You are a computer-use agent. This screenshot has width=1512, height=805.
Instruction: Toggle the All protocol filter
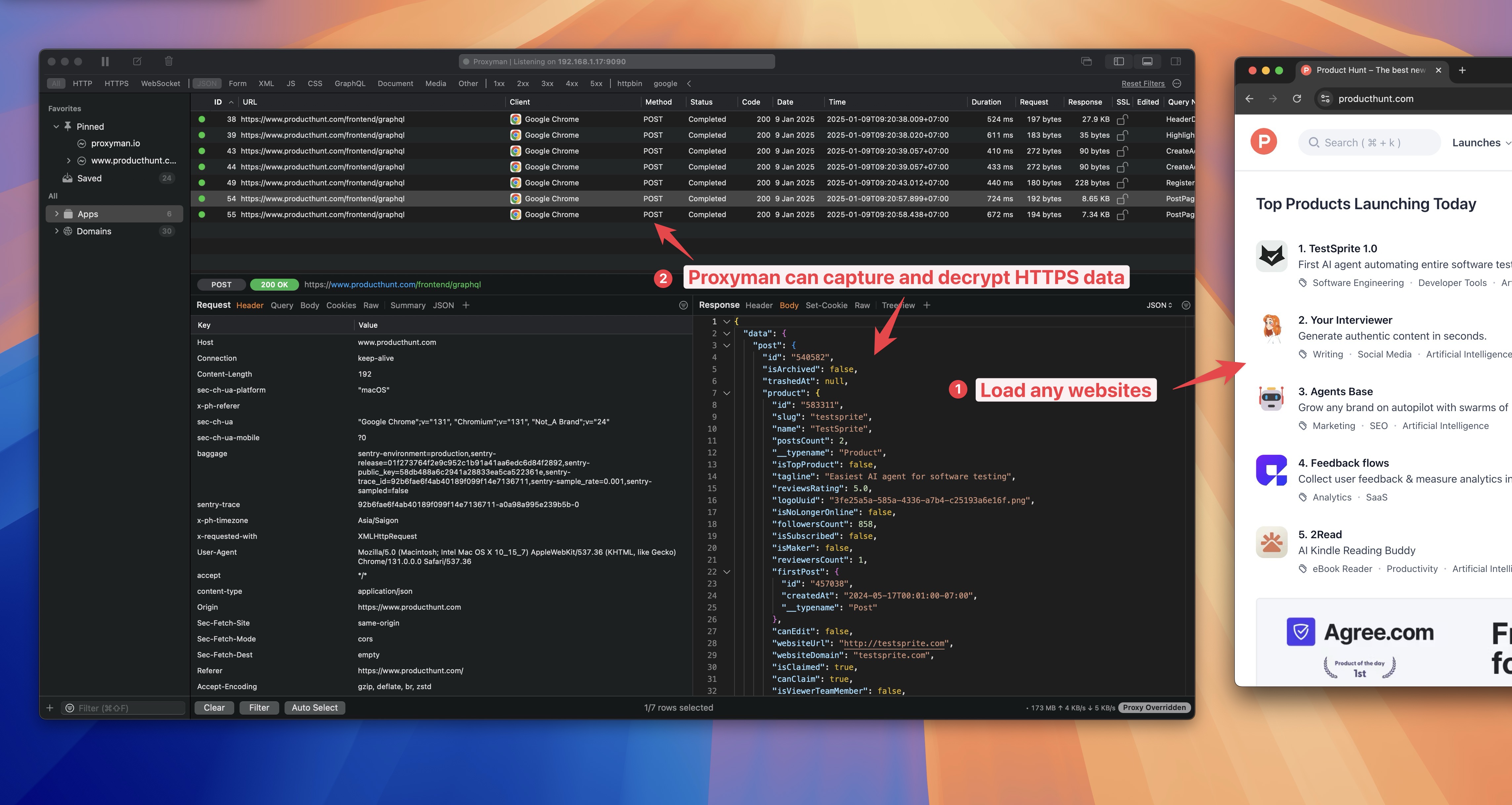coord(56,83)
